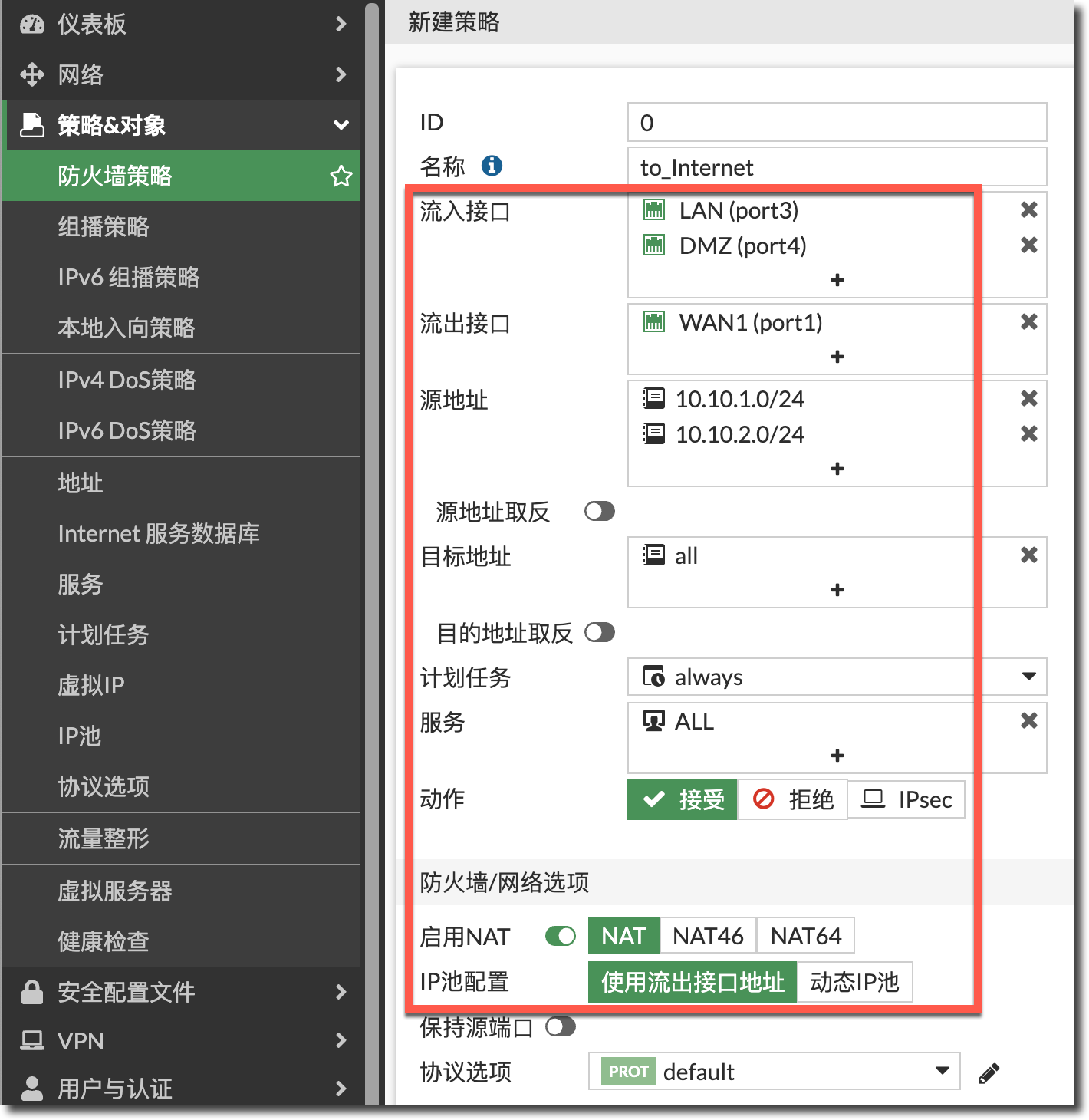The image size is (1089, 1120).
Task: Favorite 防火墙策略 with the star icon
Action: (341, 176)
